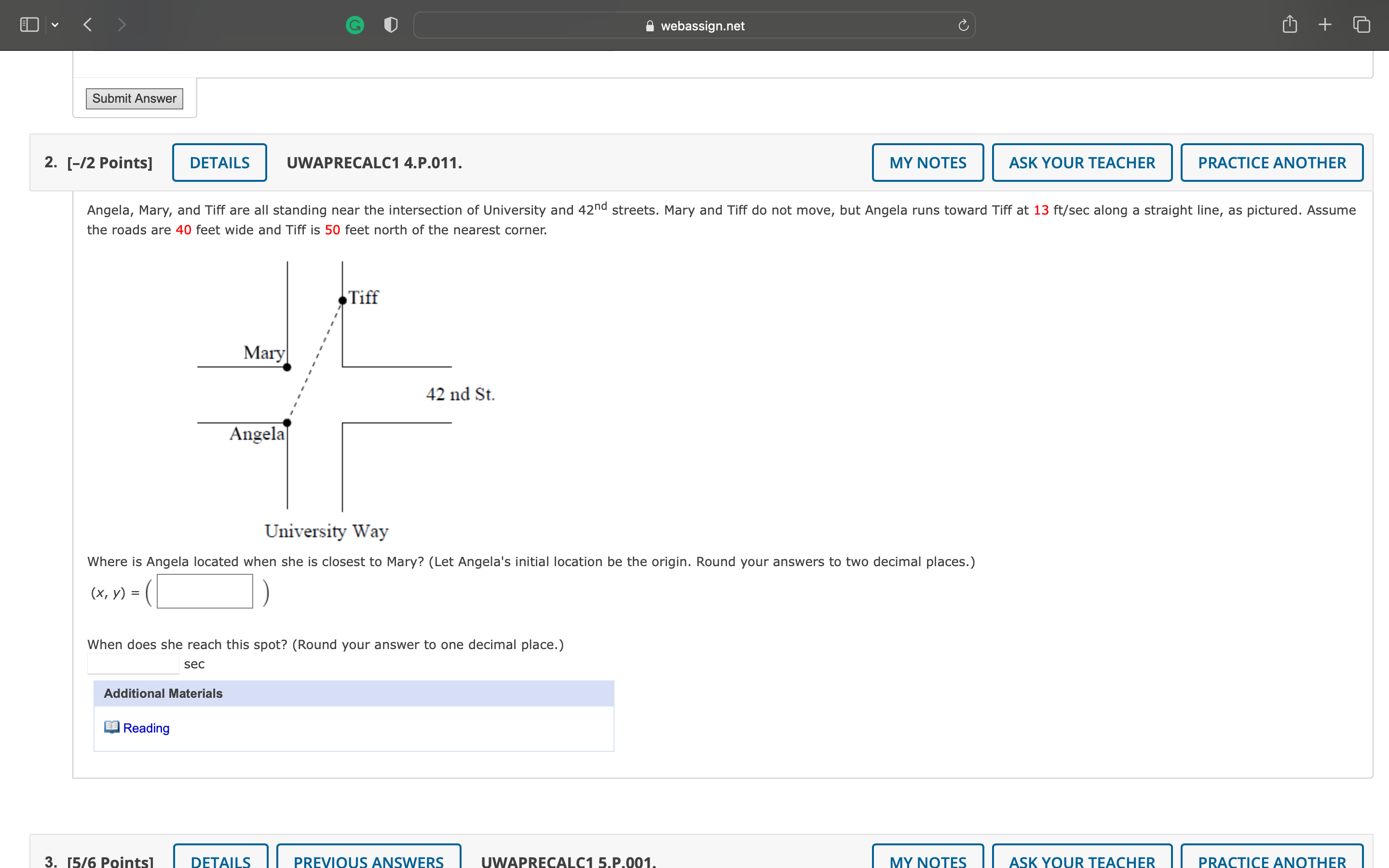
Task: Show the tab overview icon
Action: (1361, 25)
